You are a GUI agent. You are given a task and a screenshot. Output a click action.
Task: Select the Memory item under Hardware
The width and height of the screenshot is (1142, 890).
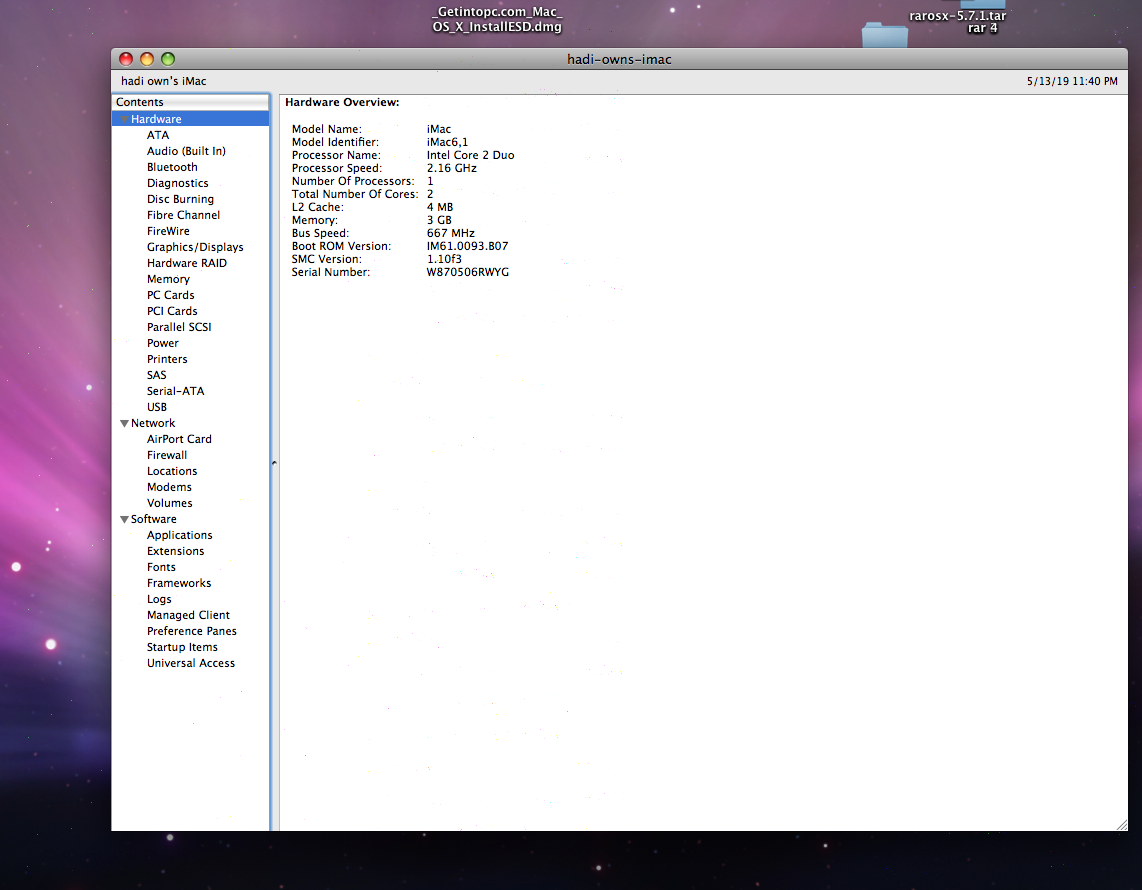click(168, 279)
